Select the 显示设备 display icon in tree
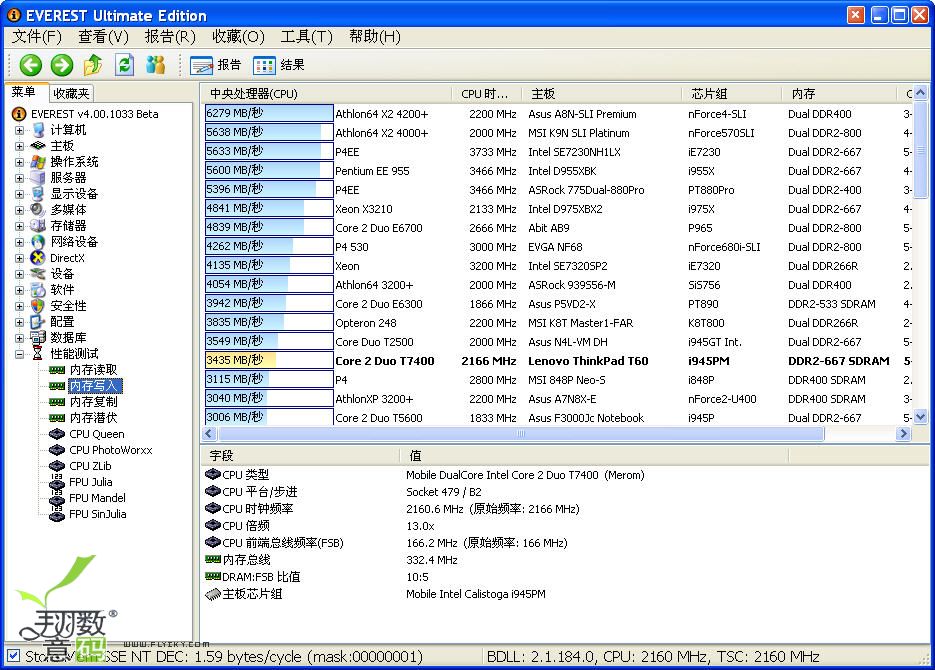The height and width of the screenshot is (670, 935). pyautogui.click(x=38, y=194)
